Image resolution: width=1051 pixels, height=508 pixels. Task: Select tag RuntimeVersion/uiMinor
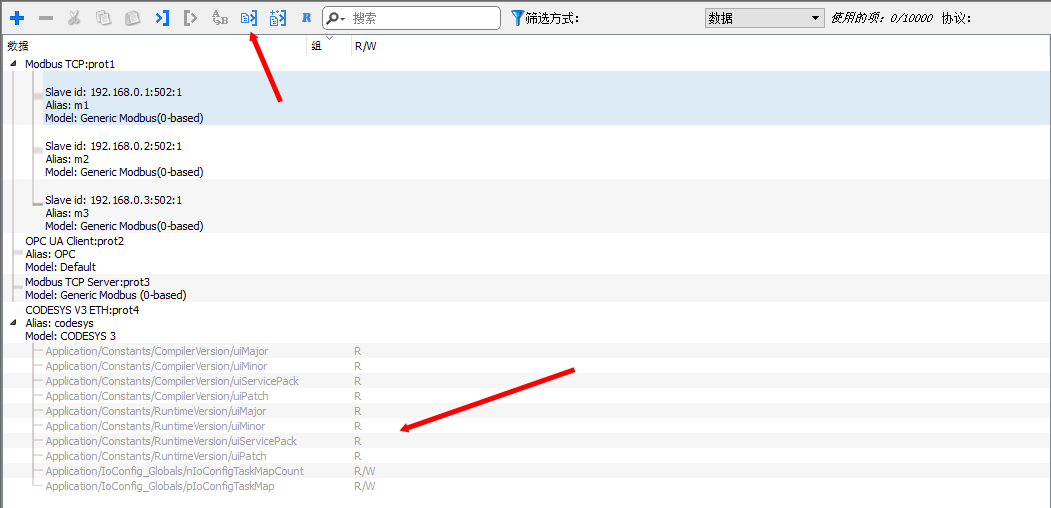156,426
